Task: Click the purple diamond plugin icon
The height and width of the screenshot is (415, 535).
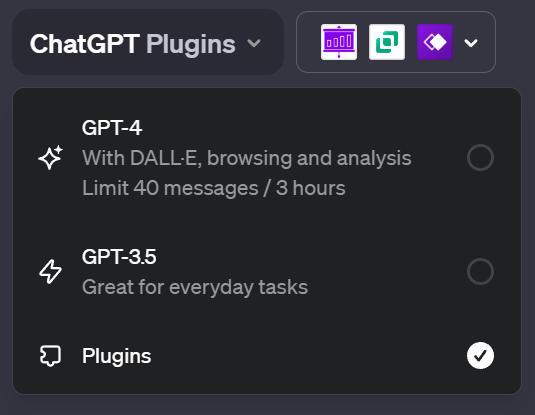Action: pyautogui.click(x=435, y=42)
